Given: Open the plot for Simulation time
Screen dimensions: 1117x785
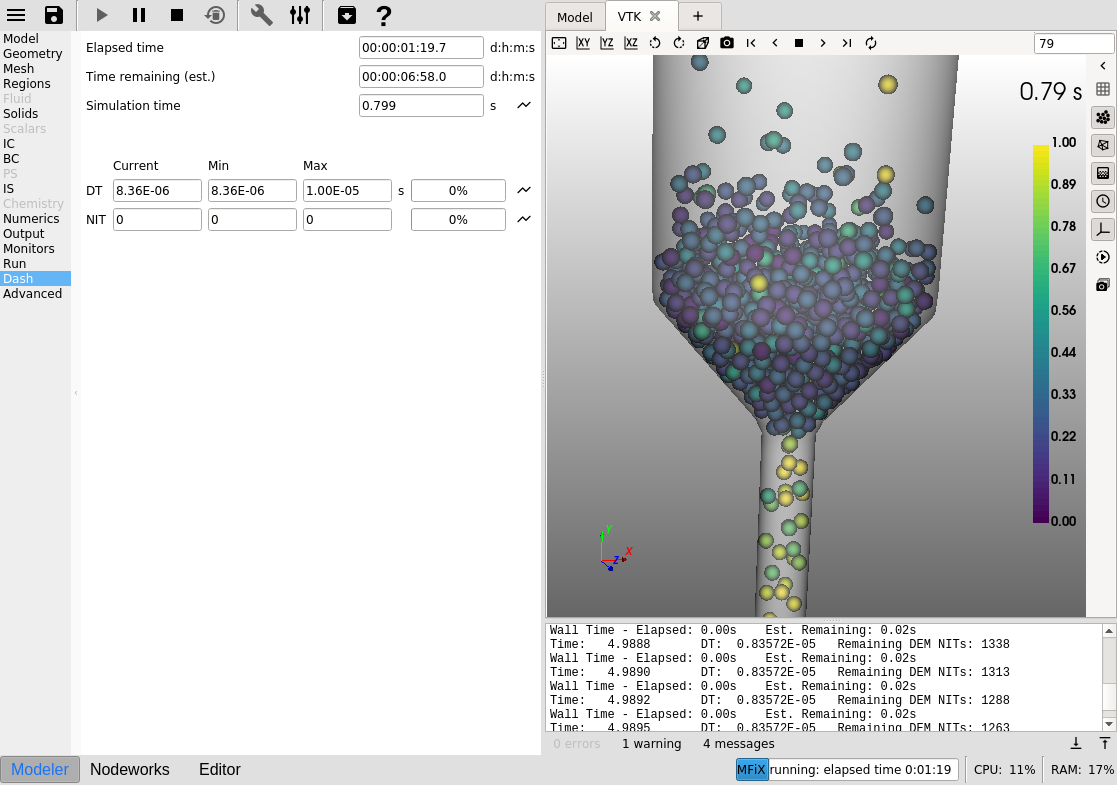Looking at the screenshot, I should point(524,106).
